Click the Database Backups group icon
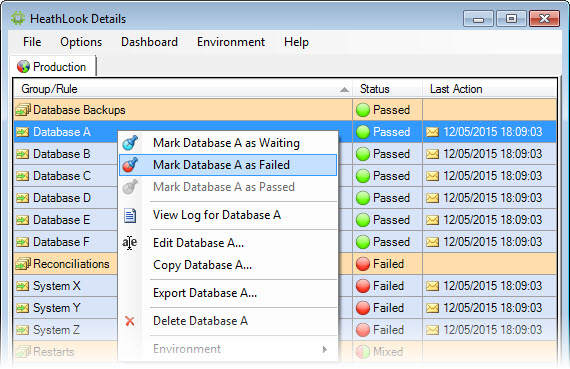This screenshot has width=570, height=369. pos(23,110)
